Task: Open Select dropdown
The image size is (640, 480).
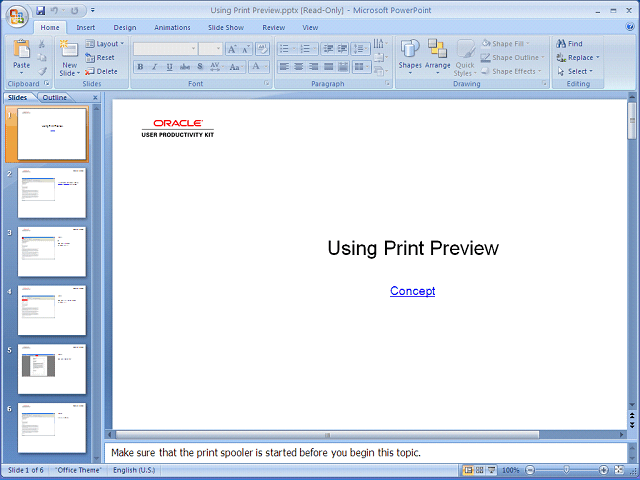Action: pos(575,71)
